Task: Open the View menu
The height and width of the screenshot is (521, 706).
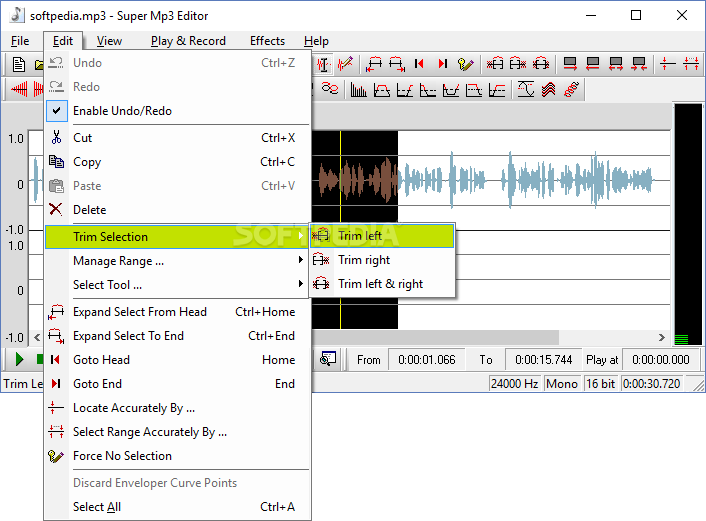Action: click(109, 41)
